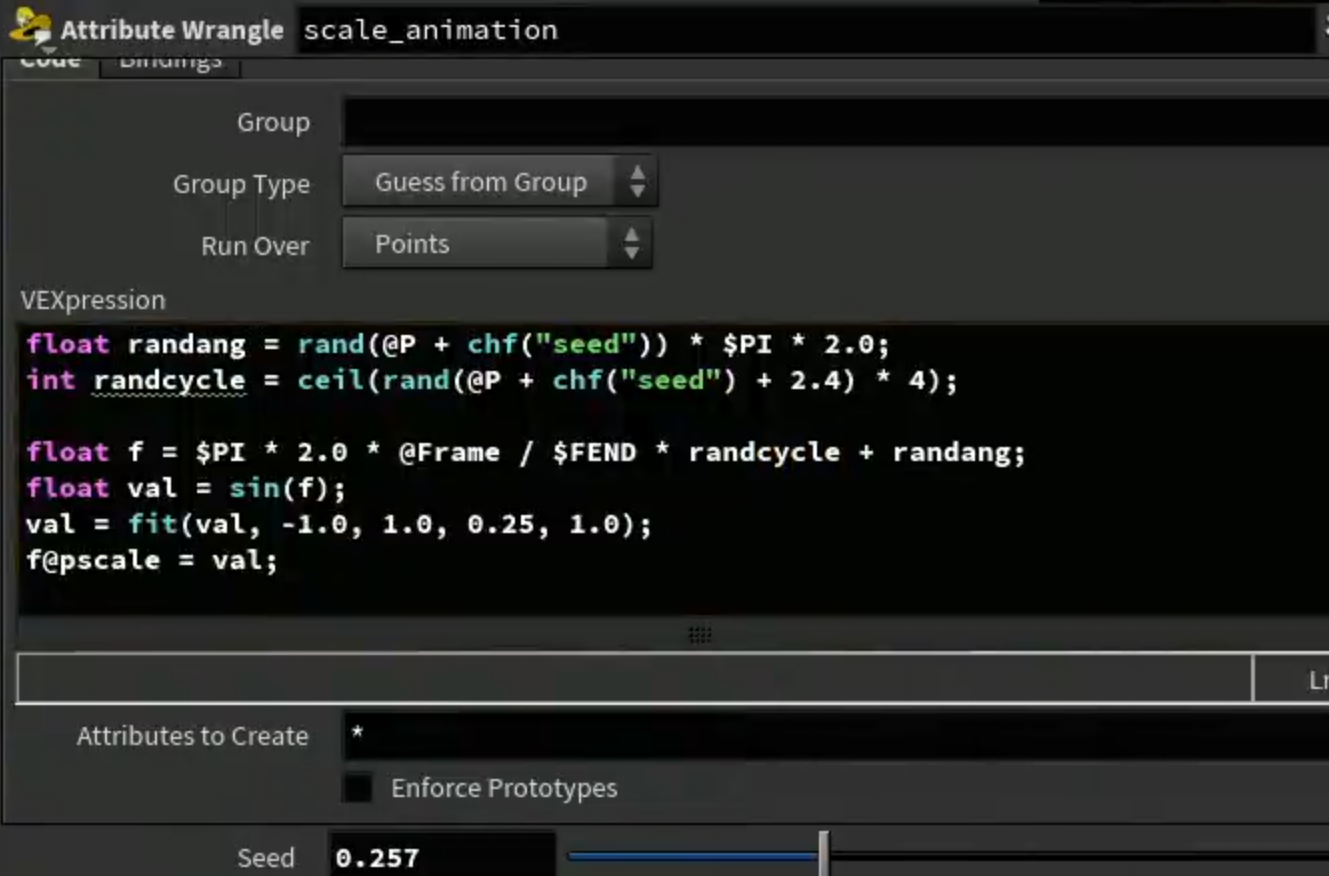This screenshot has width=1329, height=876.
Task: Toggle the Enforce Prototypes checkbox
Action: coord(357,788)
